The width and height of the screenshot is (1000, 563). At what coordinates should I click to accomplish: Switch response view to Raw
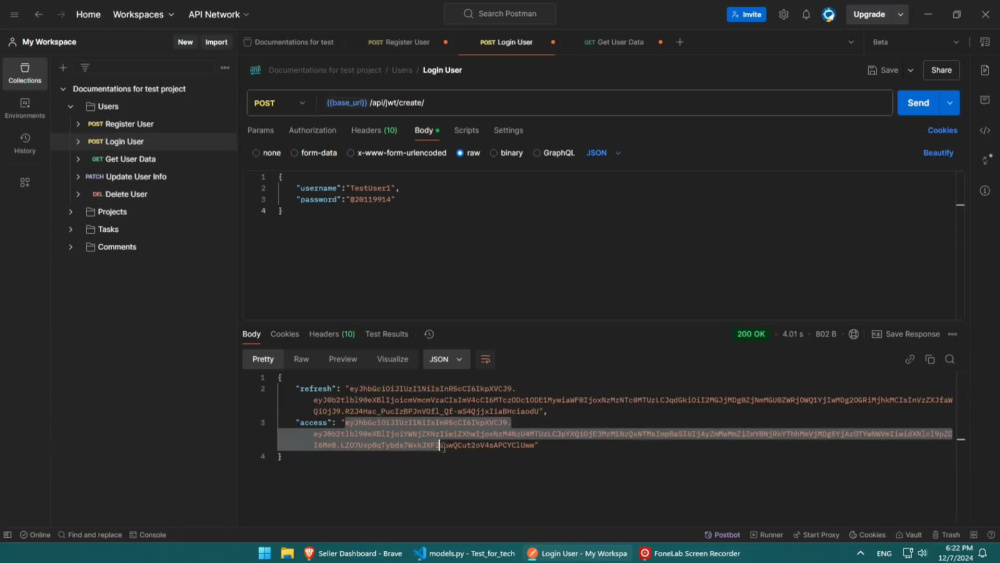pyautogui.click(x=301, y=360)
